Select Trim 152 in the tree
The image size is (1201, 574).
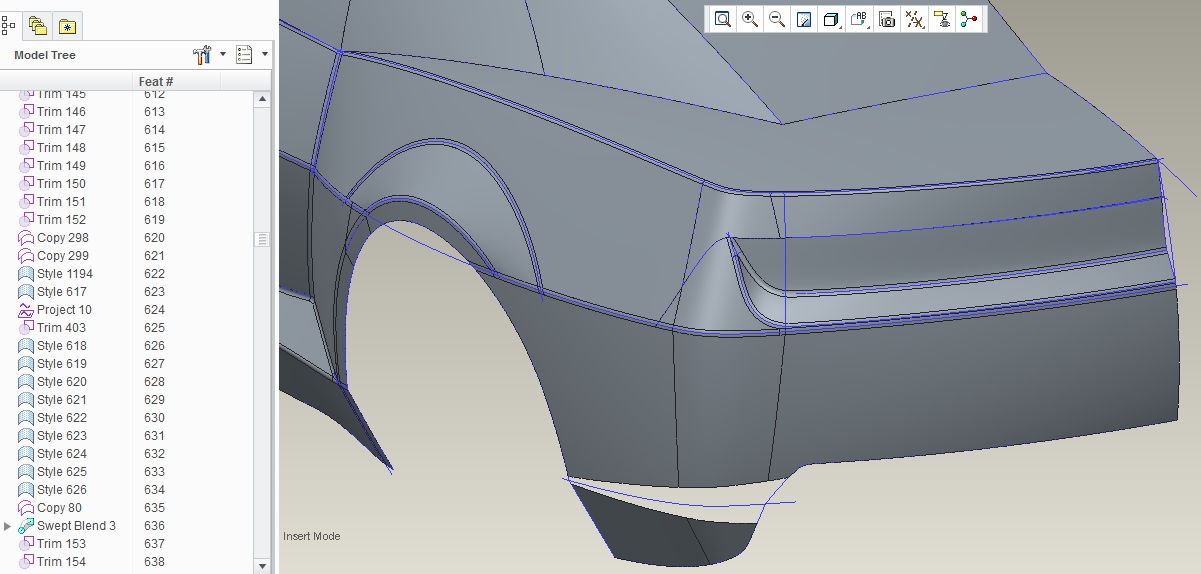(x=61, y=220)
